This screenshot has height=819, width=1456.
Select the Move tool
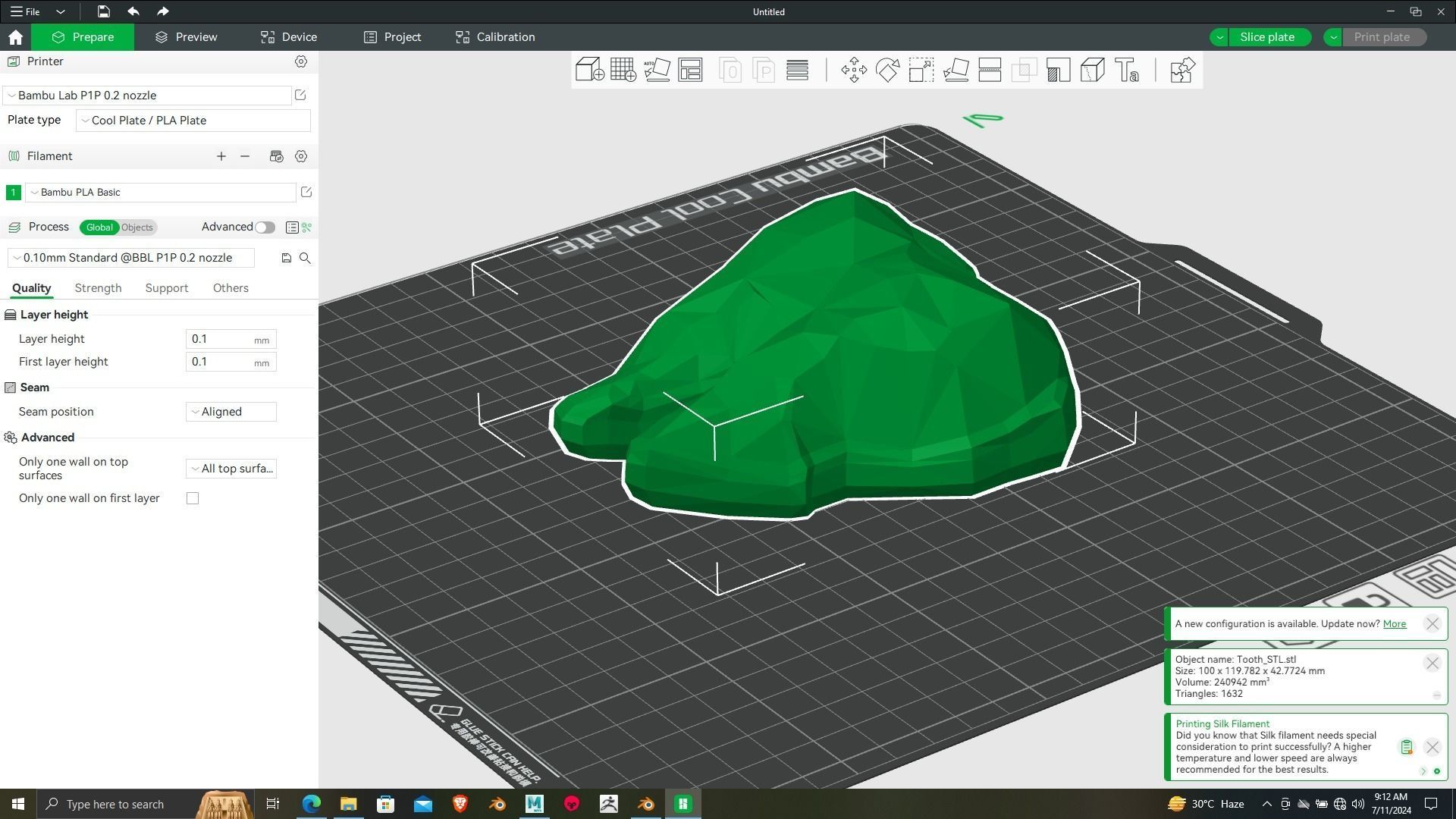click(854, 70)
